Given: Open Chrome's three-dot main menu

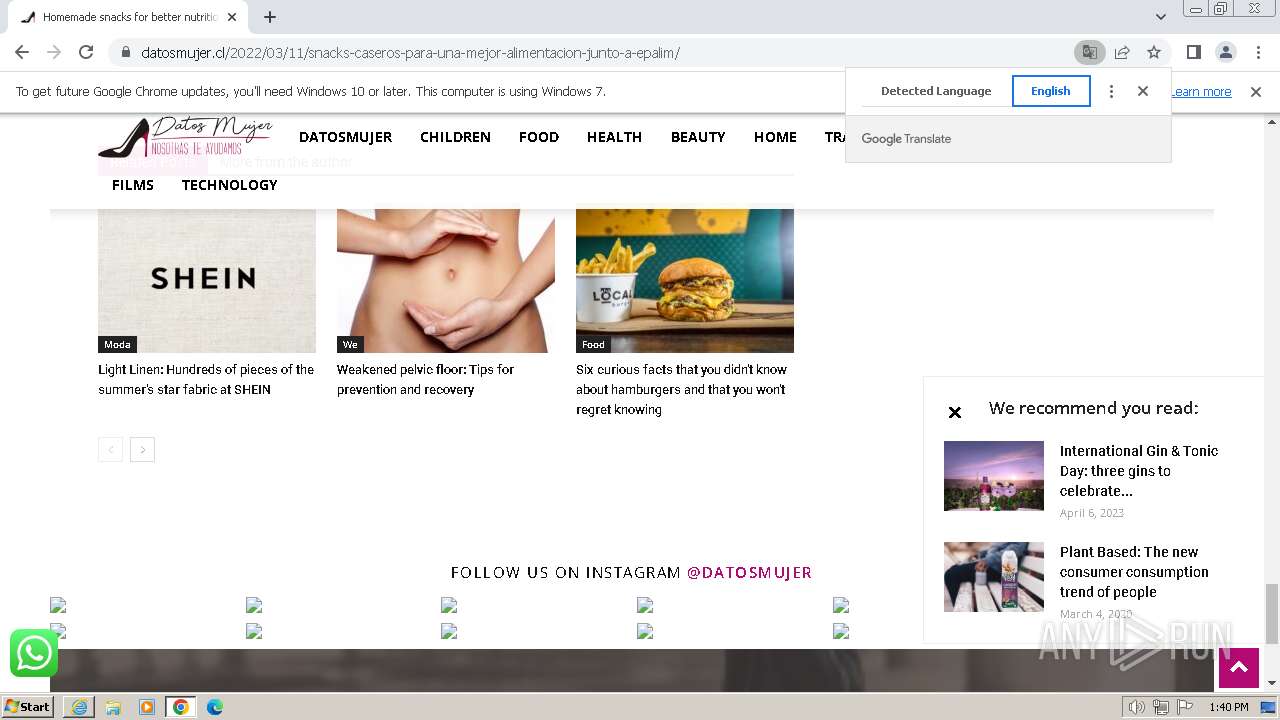Looking at the screenshot, I should (1258, 52).
